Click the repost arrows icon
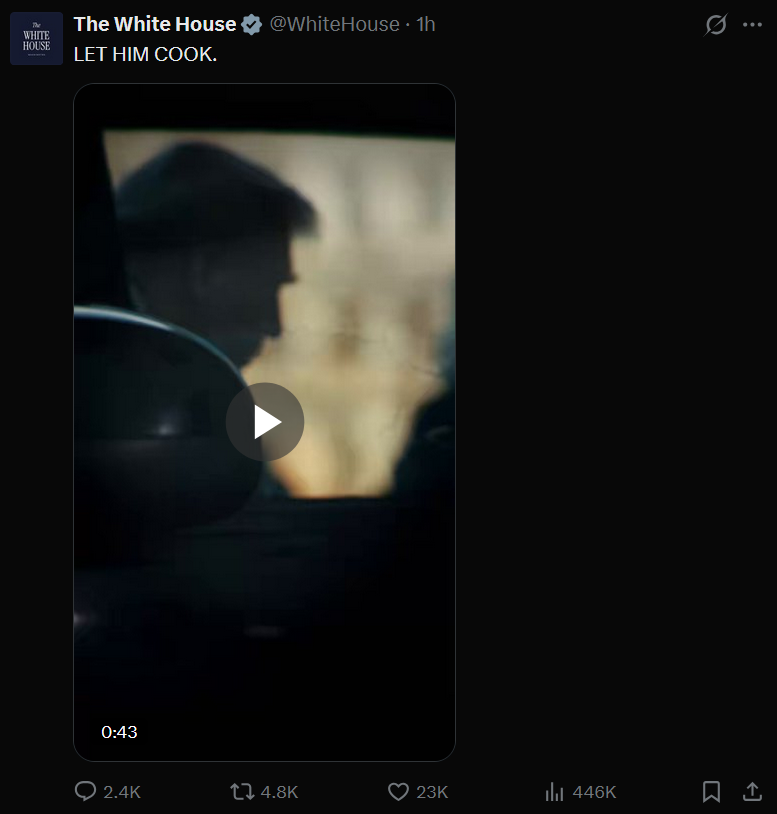777x814 pixels. point(242,792)
